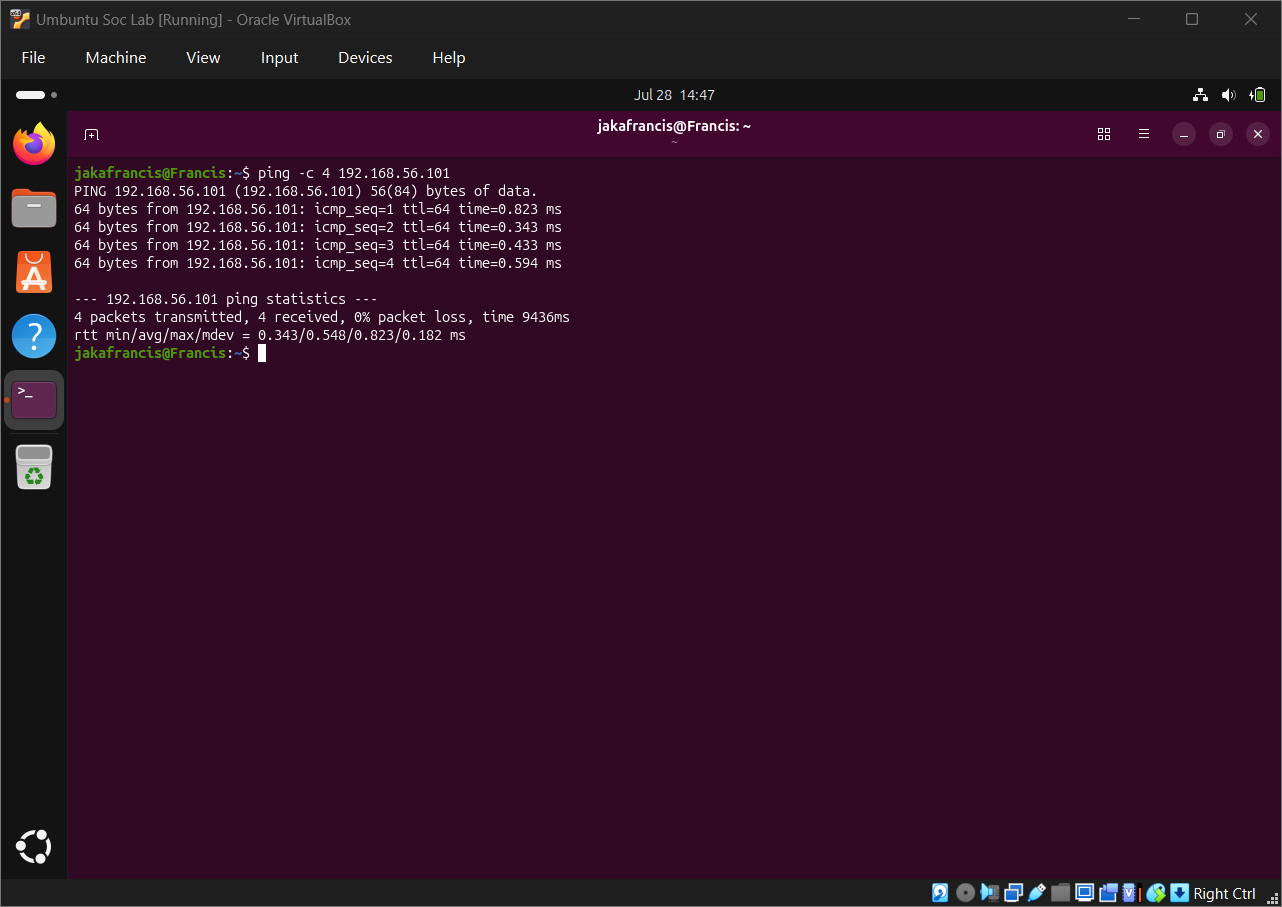Click the terminal cursor at the prompt
1282x907 pixels.
pyautogui.click(x=262, y=353)
